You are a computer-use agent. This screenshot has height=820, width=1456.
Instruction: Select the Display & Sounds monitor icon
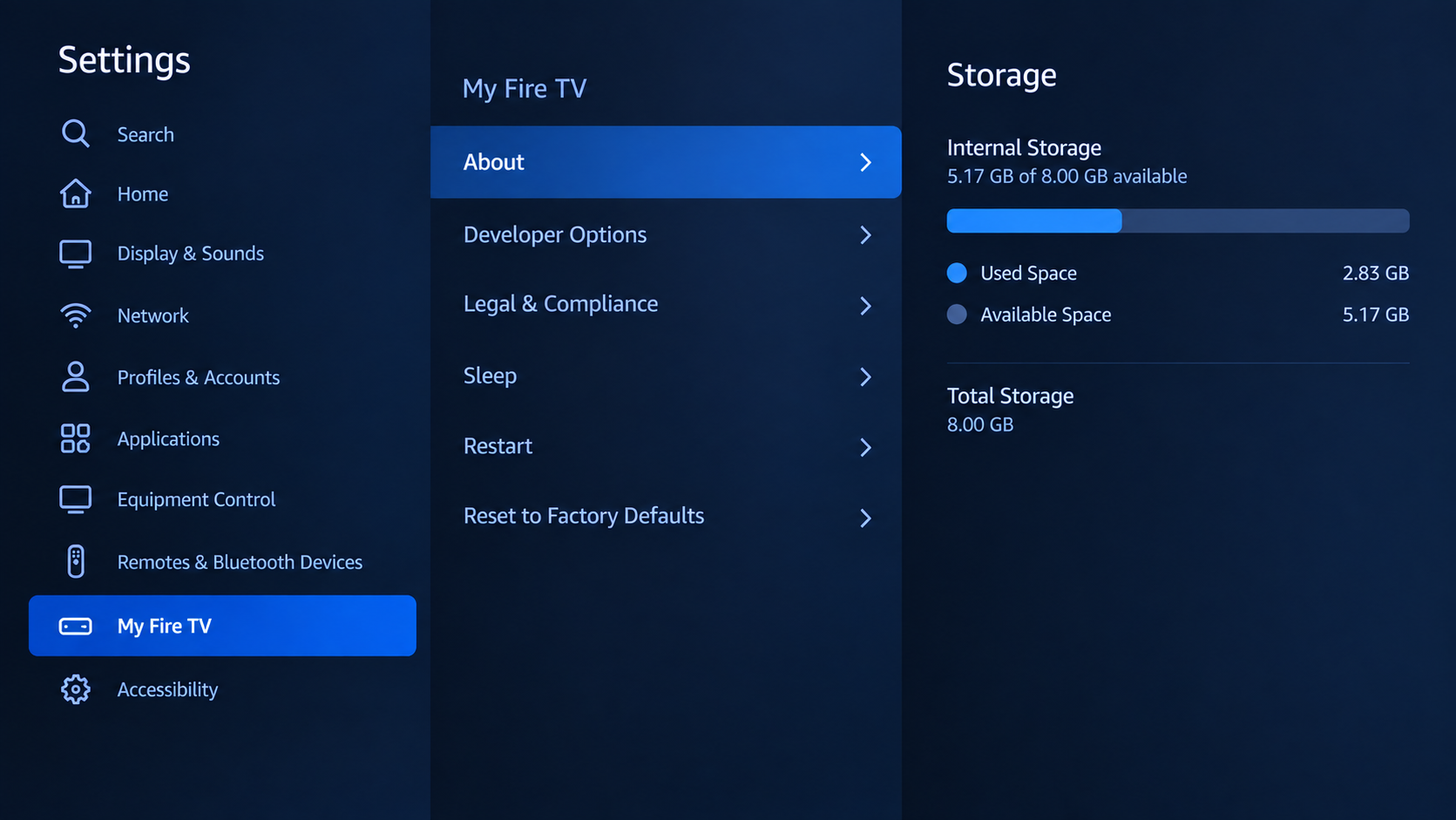(x=75, y=254)
